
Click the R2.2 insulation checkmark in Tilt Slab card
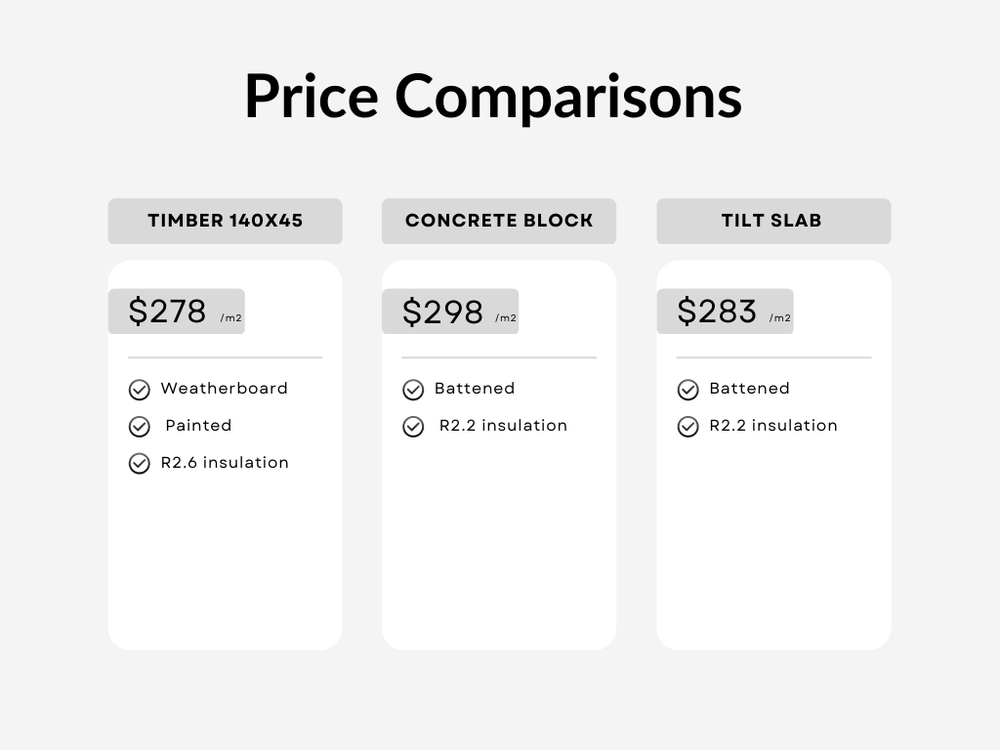coord(688,427)
